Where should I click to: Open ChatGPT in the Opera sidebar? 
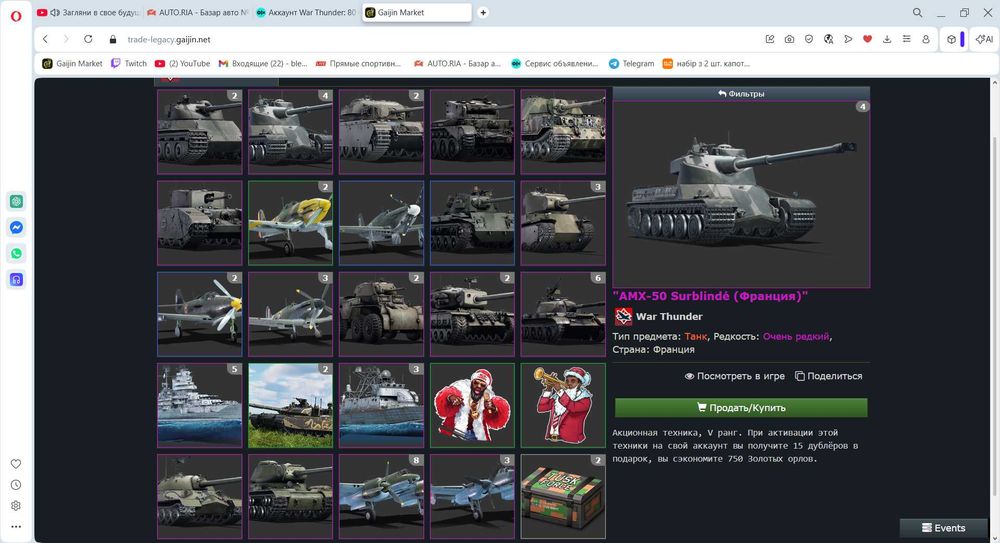17,202
